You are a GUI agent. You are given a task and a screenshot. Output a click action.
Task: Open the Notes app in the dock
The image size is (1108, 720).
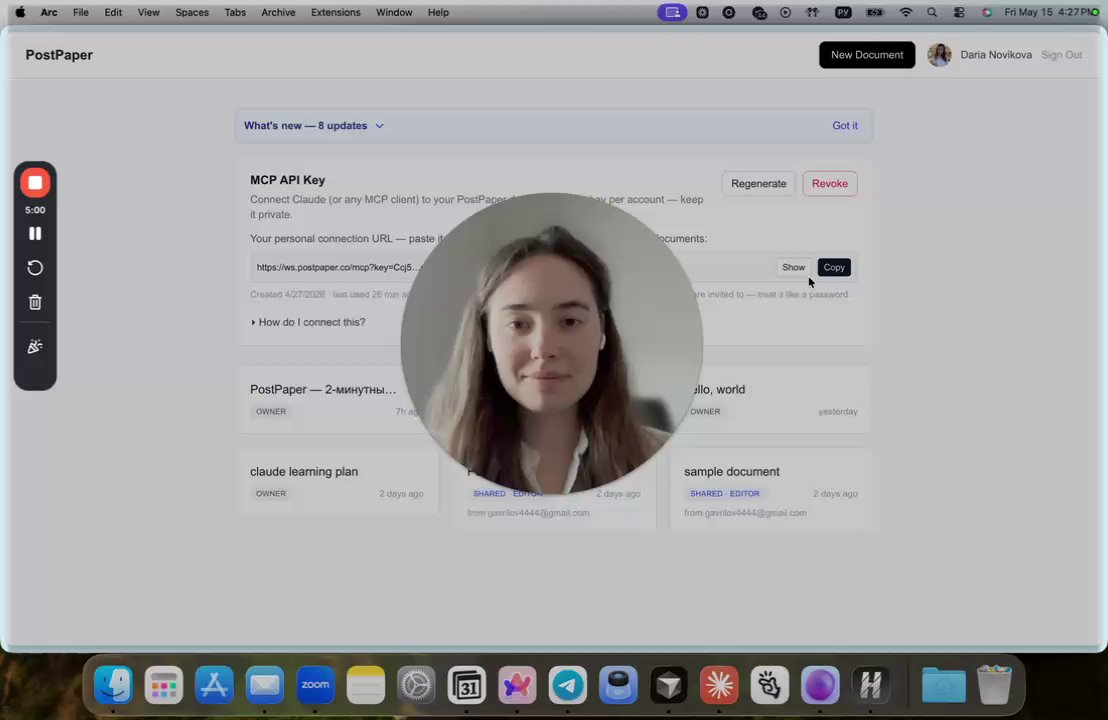(x=366, y=684)
